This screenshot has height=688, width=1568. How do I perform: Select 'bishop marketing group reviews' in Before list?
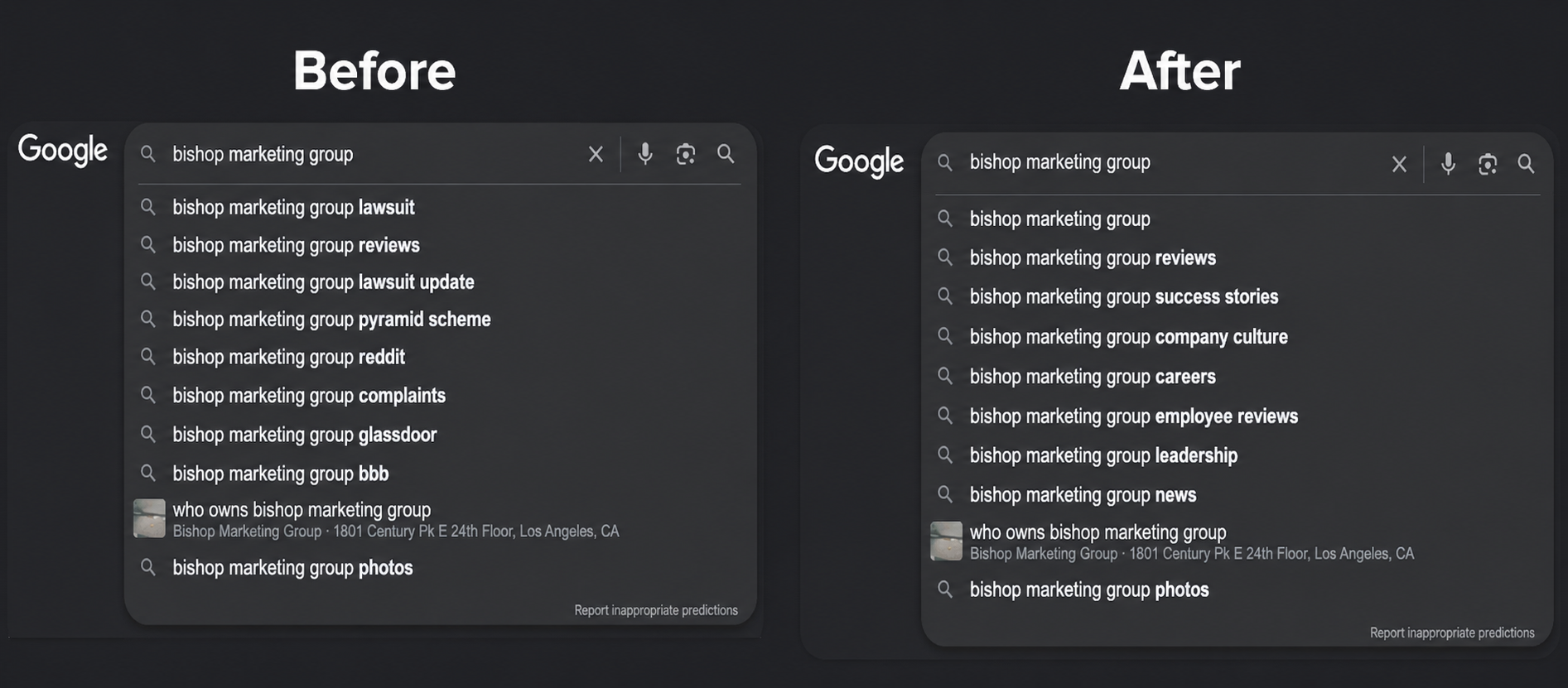pyautogui.click(x=296, y=245)
